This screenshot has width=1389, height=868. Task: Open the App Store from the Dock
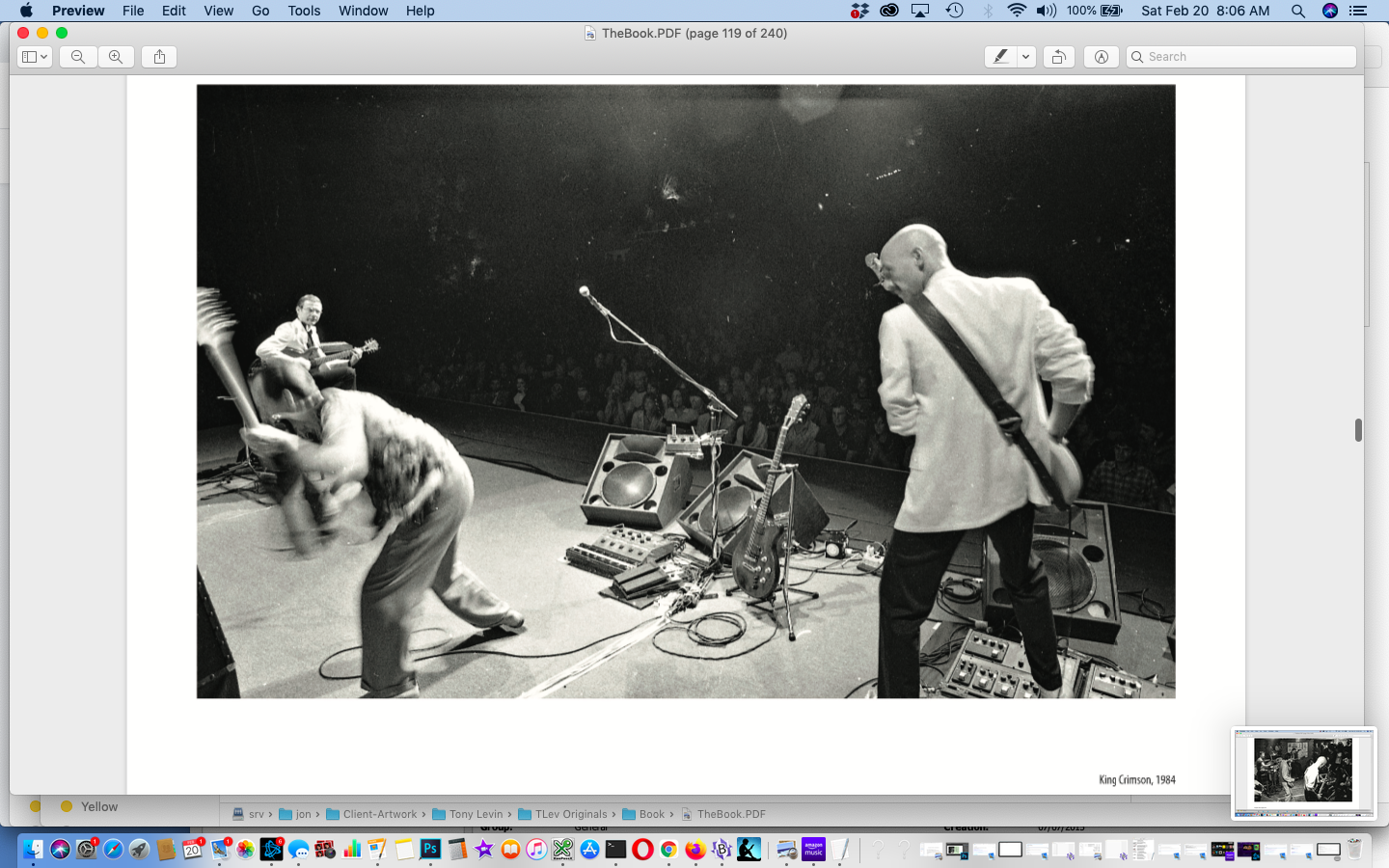coord(589,849)
